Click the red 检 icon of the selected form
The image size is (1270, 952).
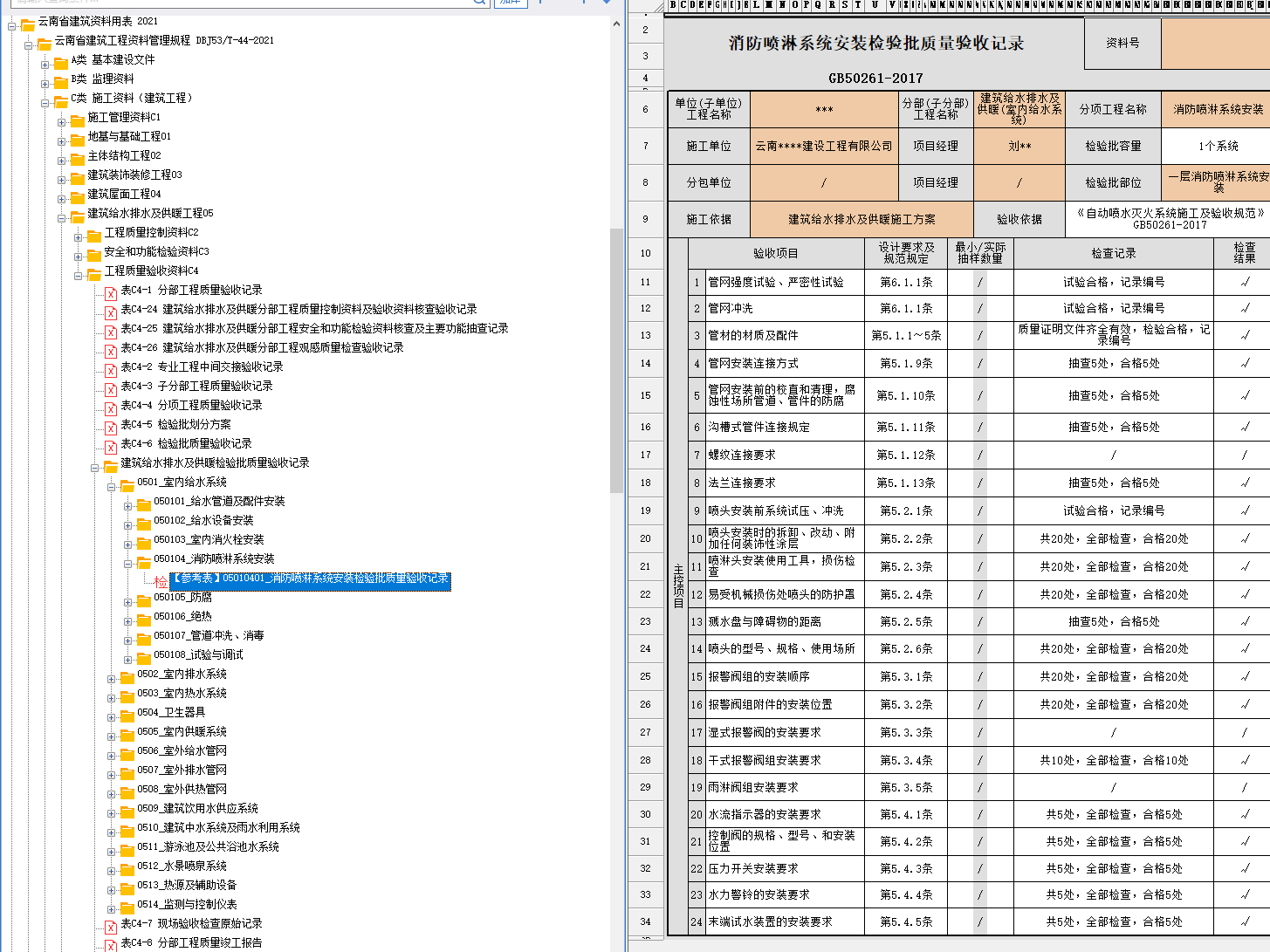(x=160, y=581)
